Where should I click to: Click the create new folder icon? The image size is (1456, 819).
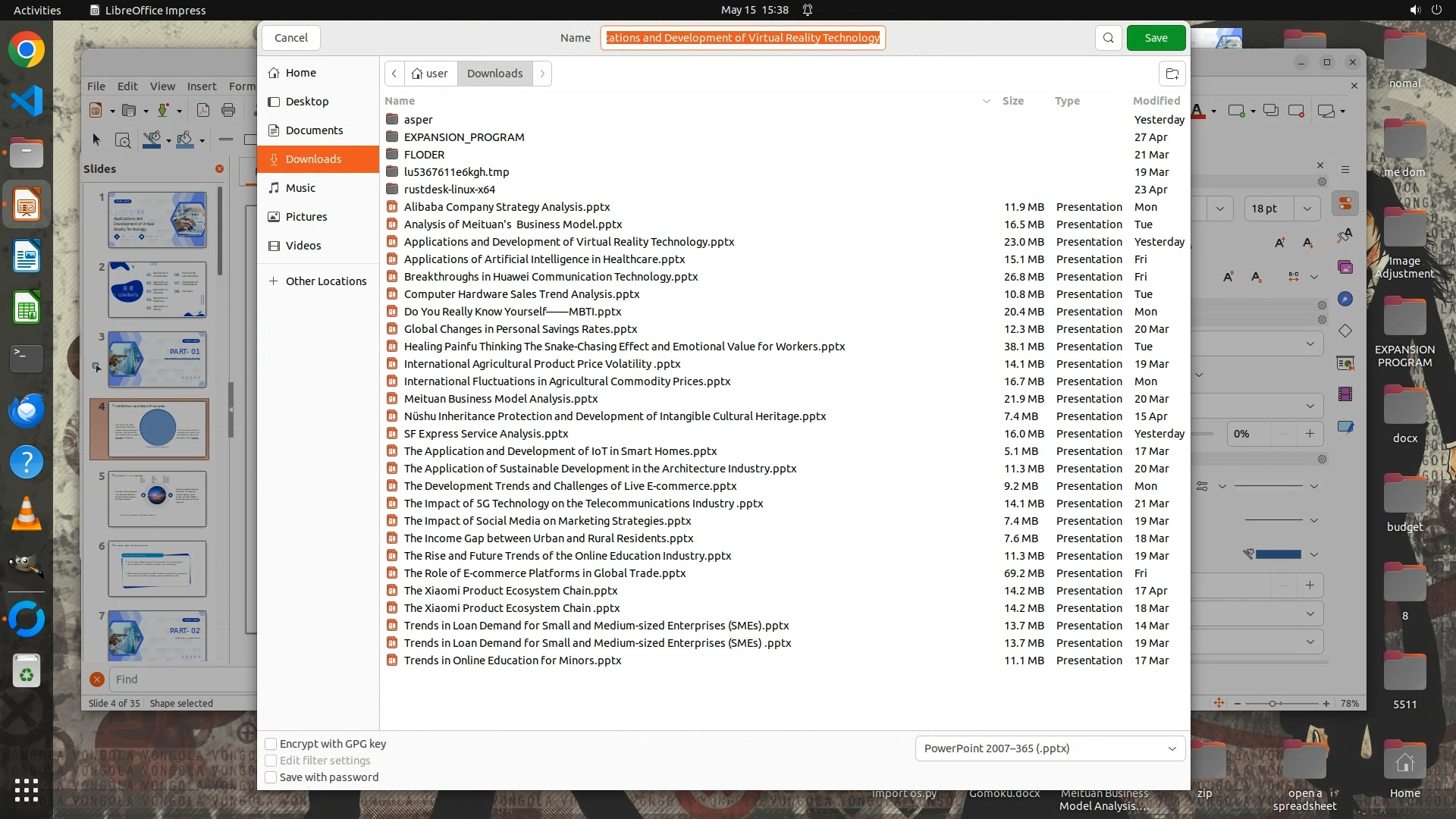(1172, 74)
